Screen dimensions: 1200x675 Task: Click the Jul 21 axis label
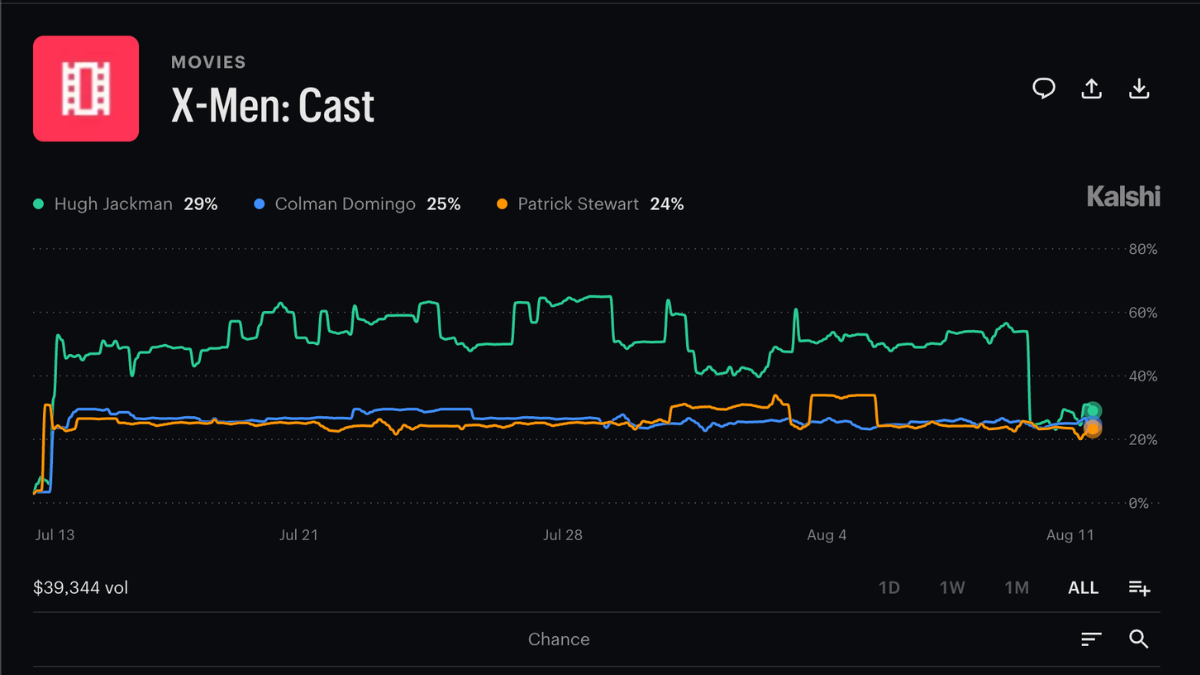pyautogui.click(x=298, y=535)
